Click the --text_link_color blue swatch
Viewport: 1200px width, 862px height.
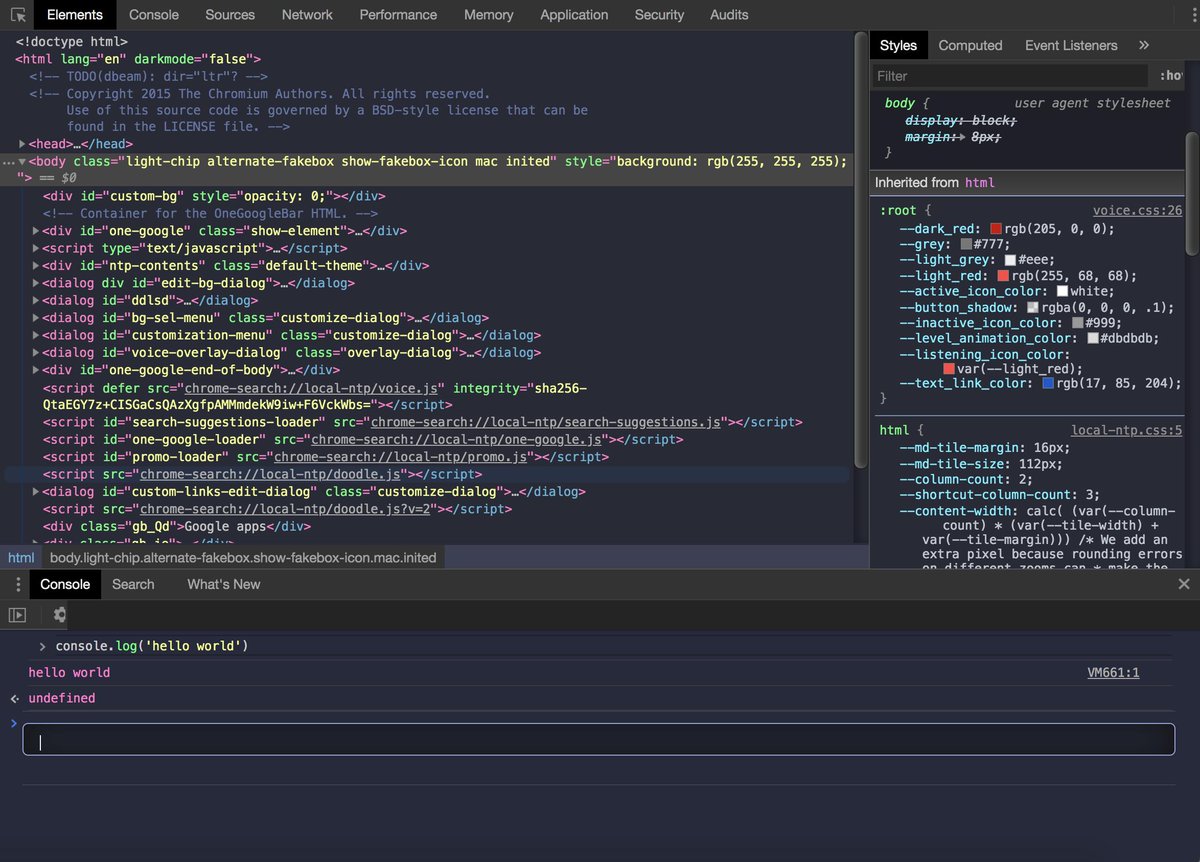1048,383
